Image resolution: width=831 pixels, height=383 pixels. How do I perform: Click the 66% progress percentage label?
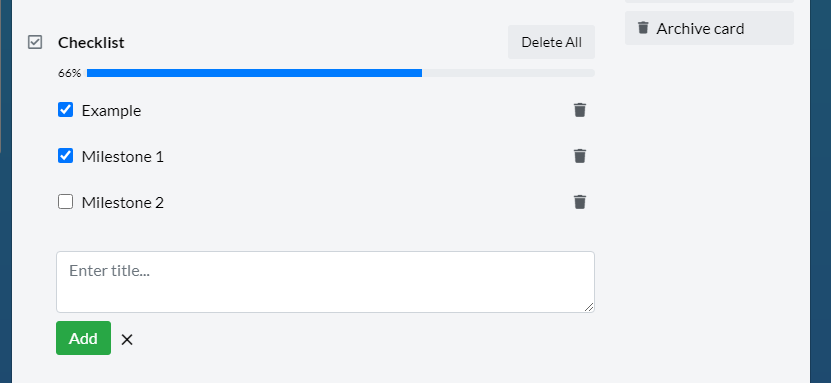(x=69, y=74)
